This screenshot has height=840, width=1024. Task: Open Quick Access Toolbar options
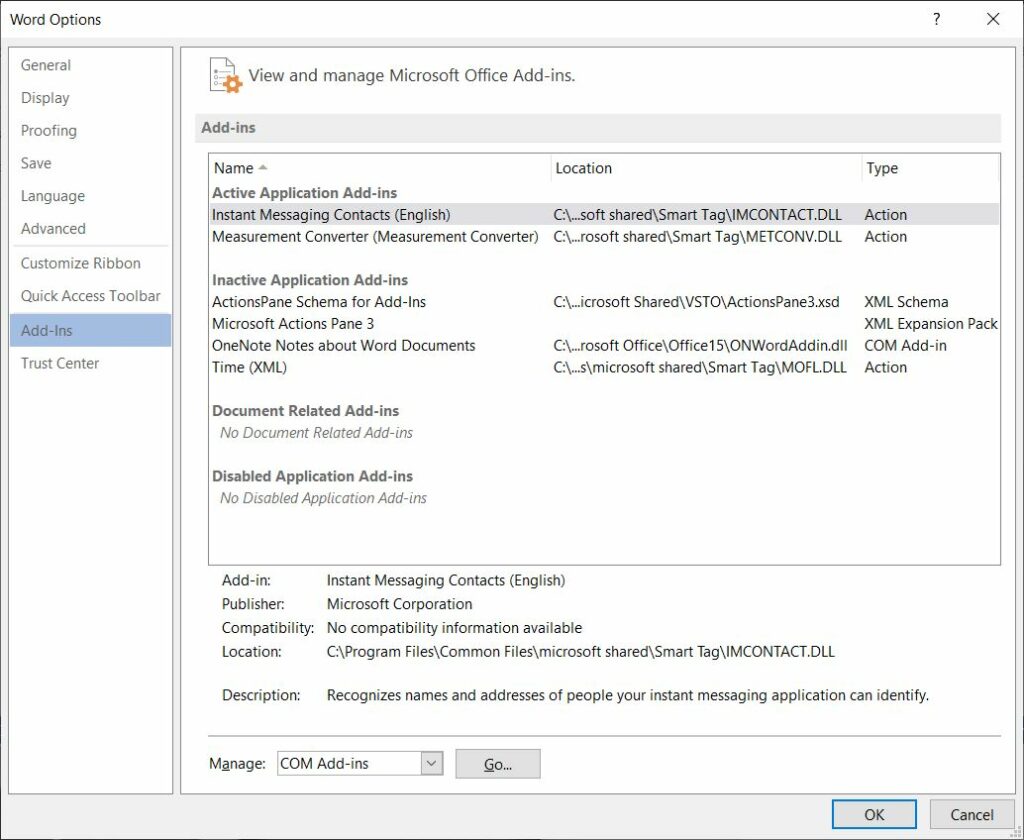click(x=91, y=295)
